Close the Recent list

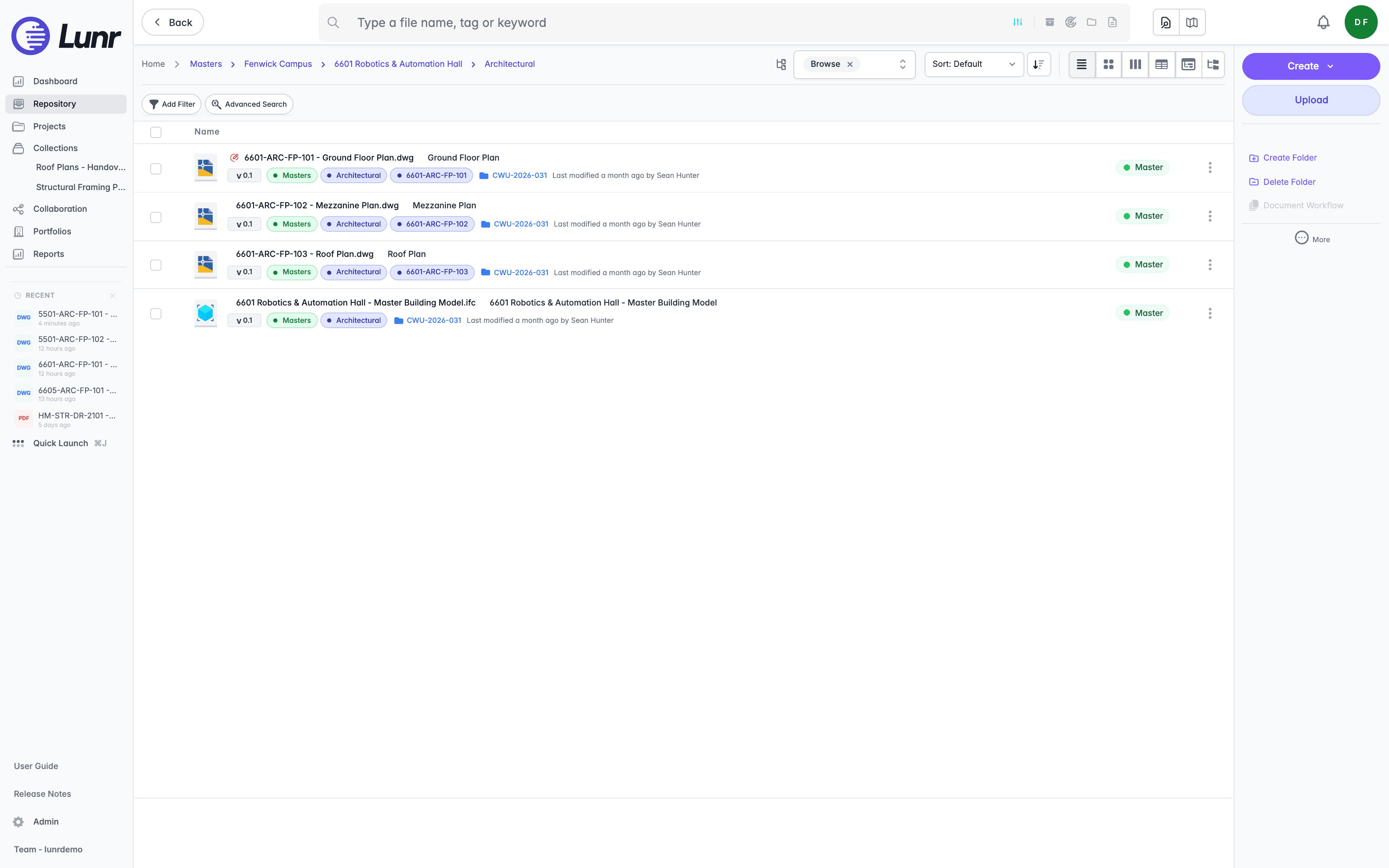[112, 296]
